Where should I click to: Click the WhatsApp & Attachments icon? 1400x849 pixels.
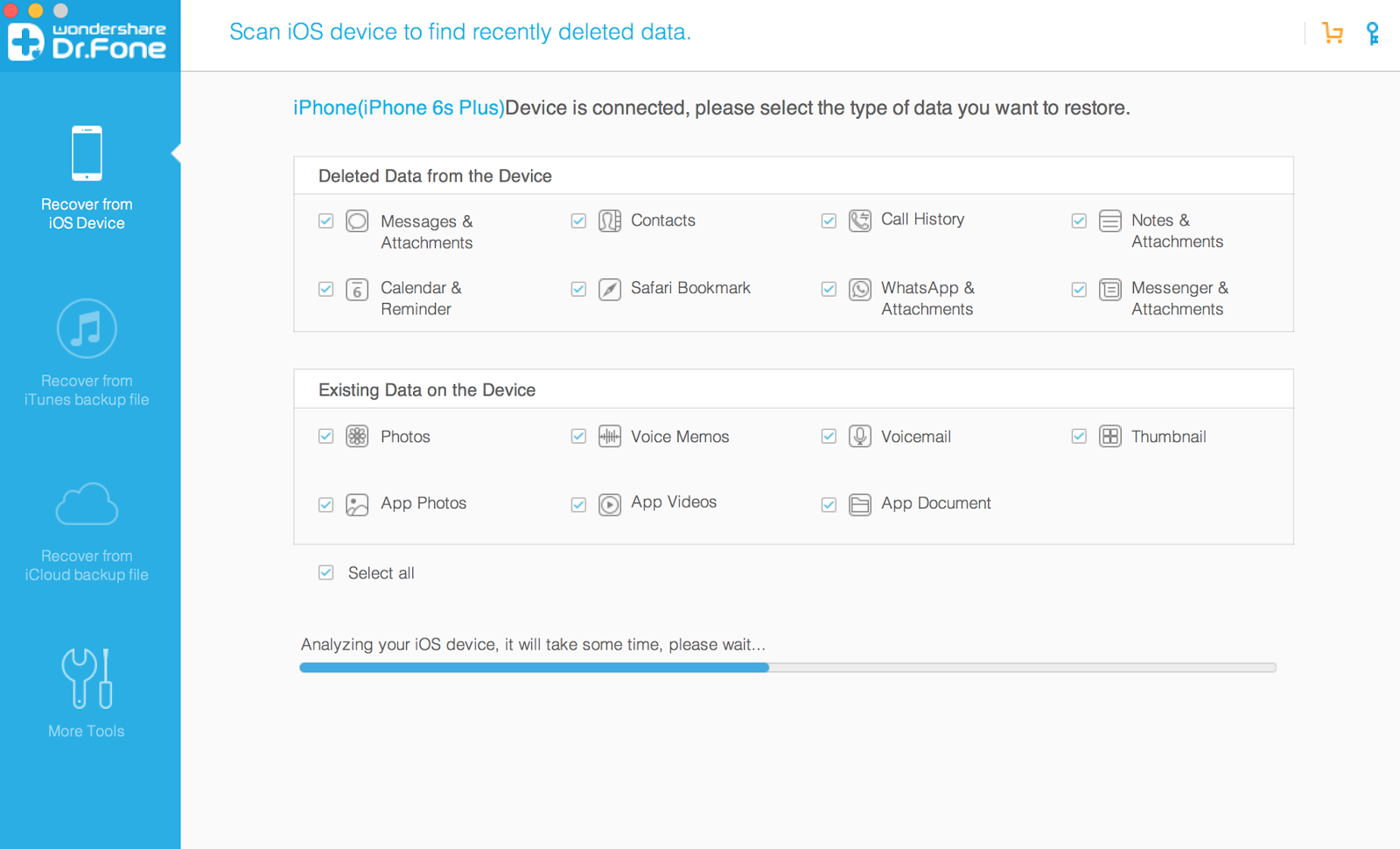860,289
